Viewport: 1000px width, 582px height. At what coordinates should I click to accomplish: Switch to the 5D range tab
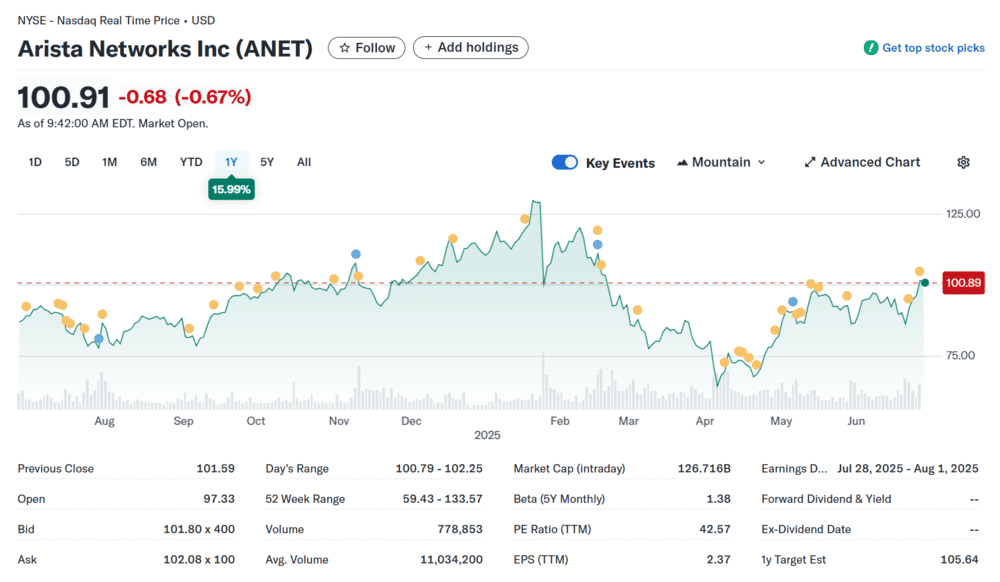72,163
